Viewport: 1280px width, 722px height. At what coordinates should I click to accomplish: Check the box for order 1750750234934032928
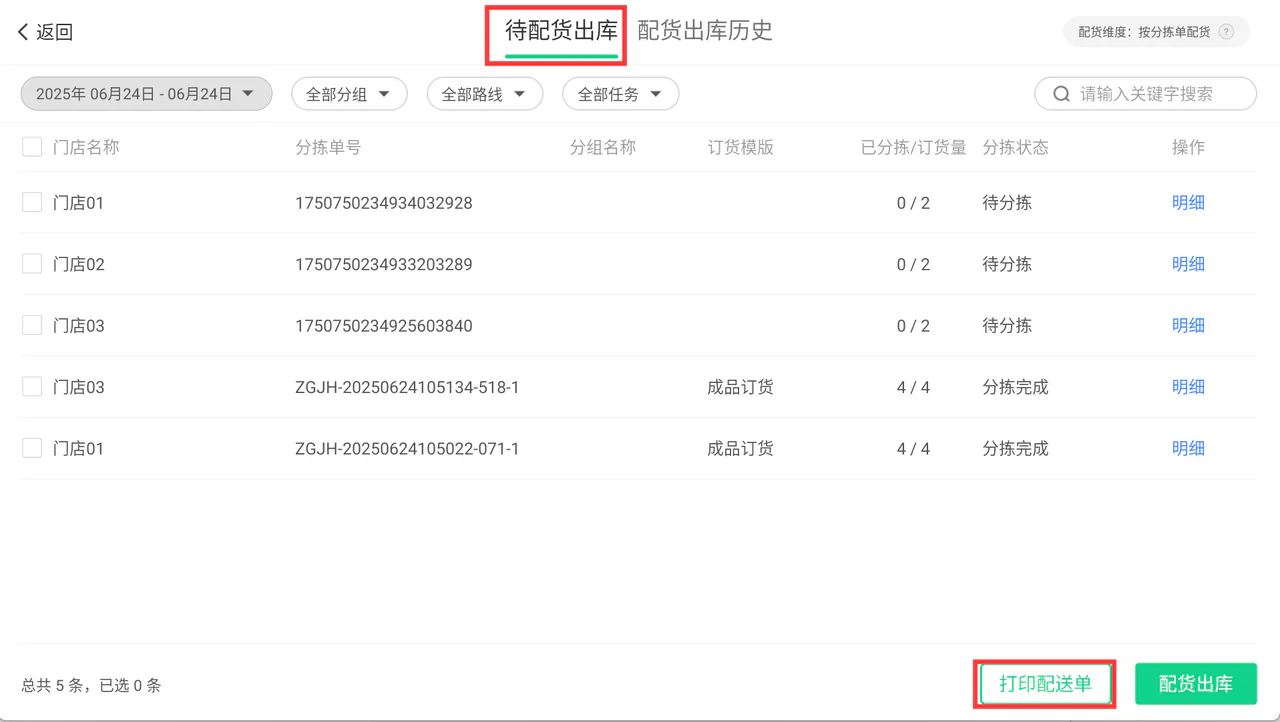(32, 203)
